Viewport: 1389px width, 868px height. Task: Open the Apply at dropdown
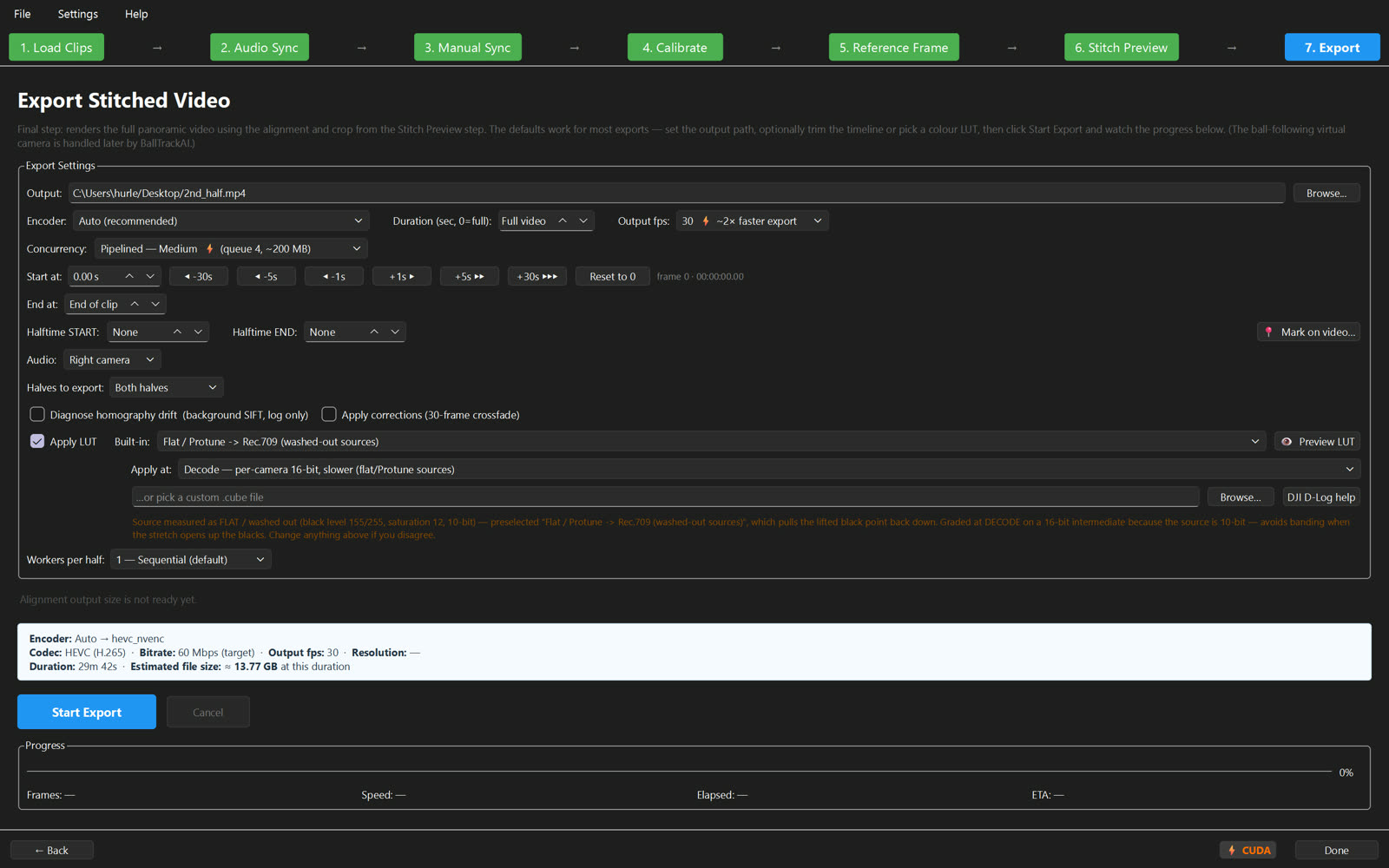coord(769,469)
